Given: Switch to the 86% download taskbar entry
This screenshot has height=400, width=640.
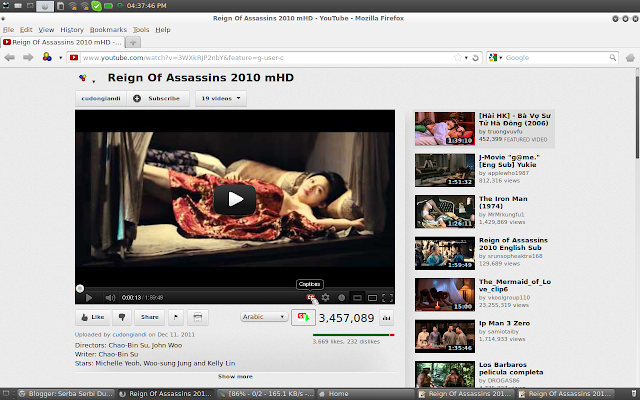Looking at the screenshot, I should 266,394.
